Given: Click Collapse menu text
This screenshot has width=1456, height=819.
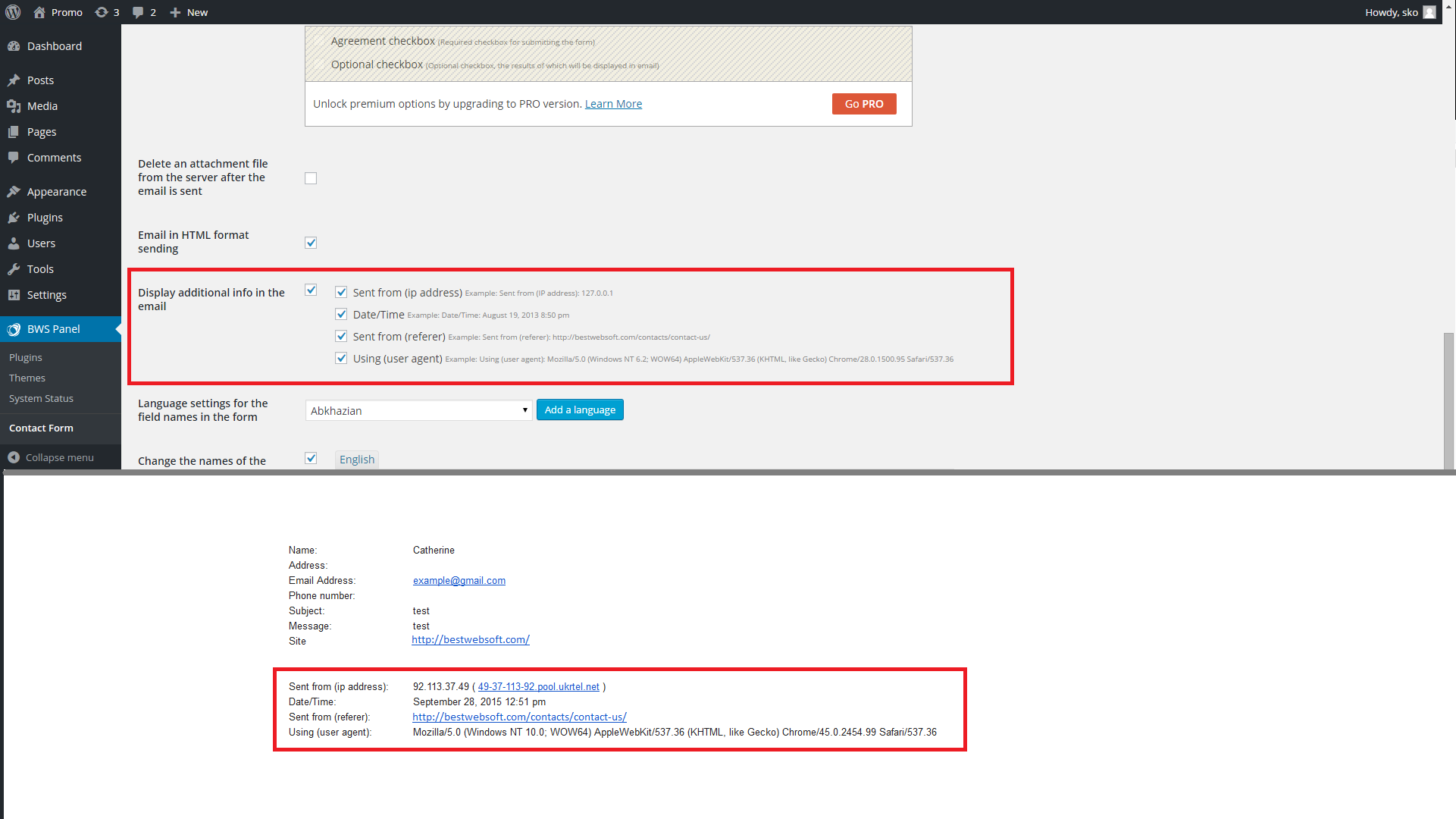Looking at the screenshot, I should (x=60, y=457).
